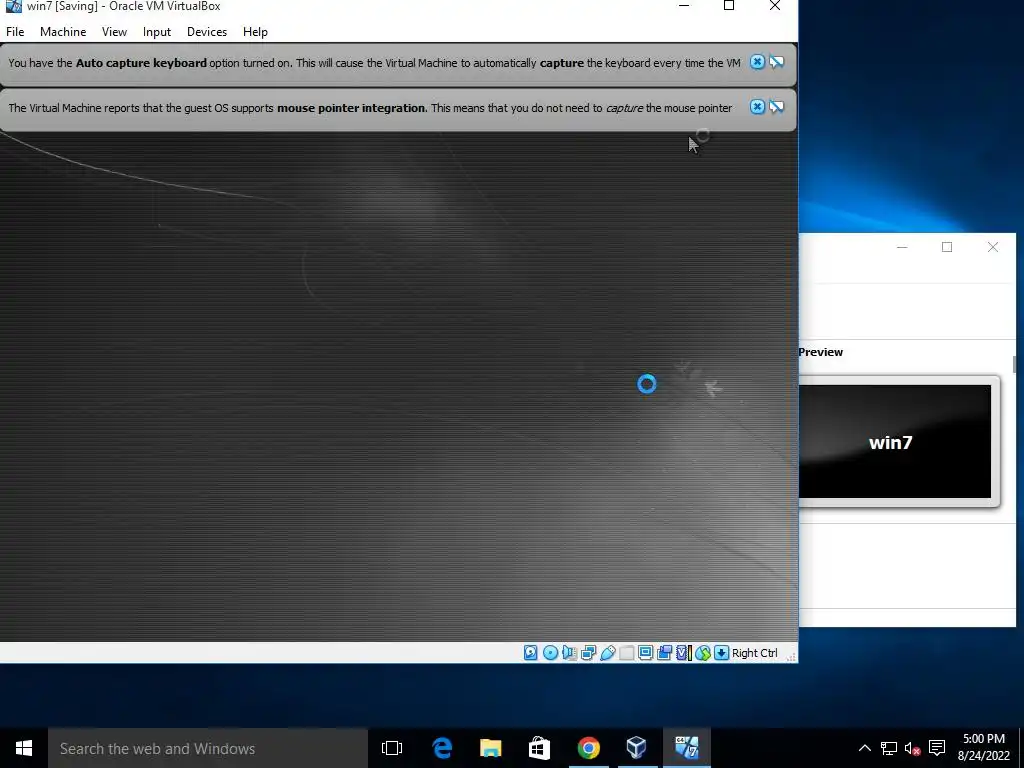Minimize the win7 VM window
The width and height of the screenshot is (1024, 768).
(x=684, y=6)
